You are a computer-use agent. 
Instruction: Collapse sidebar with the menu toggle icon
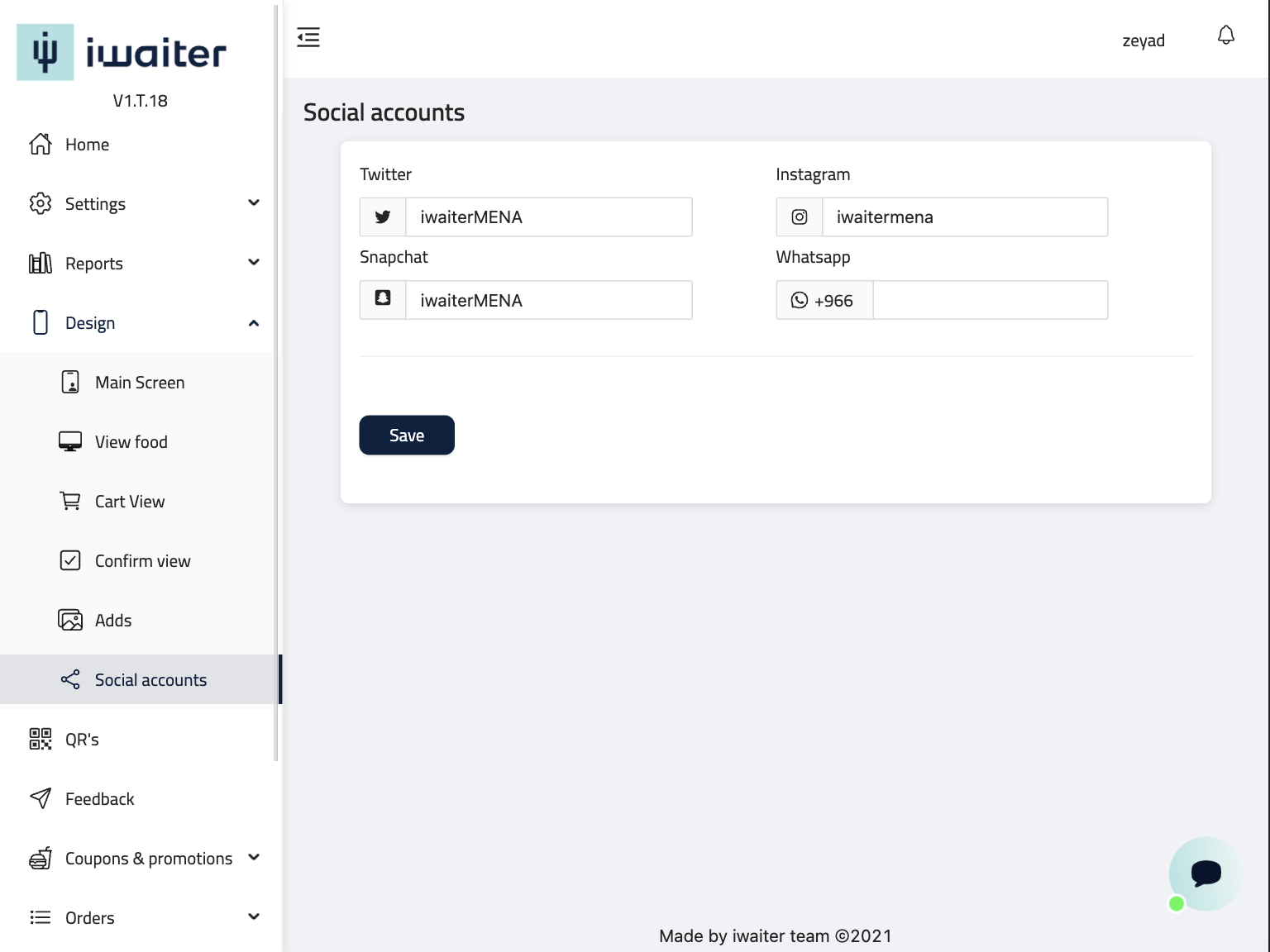click(308, 37)
